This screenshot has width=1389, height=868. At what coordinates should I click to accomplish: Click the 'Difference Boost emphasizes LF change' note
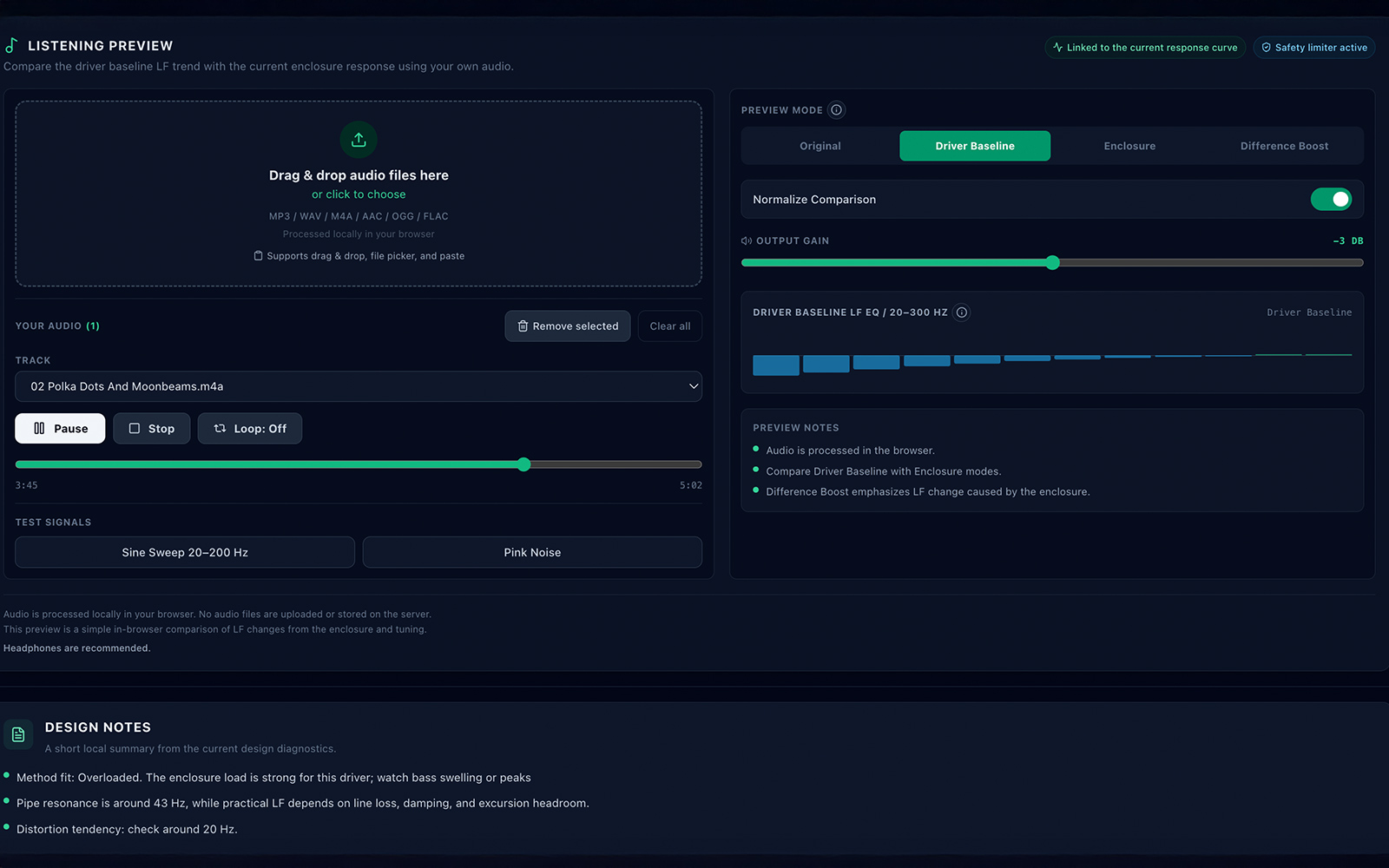click(927, 491)
